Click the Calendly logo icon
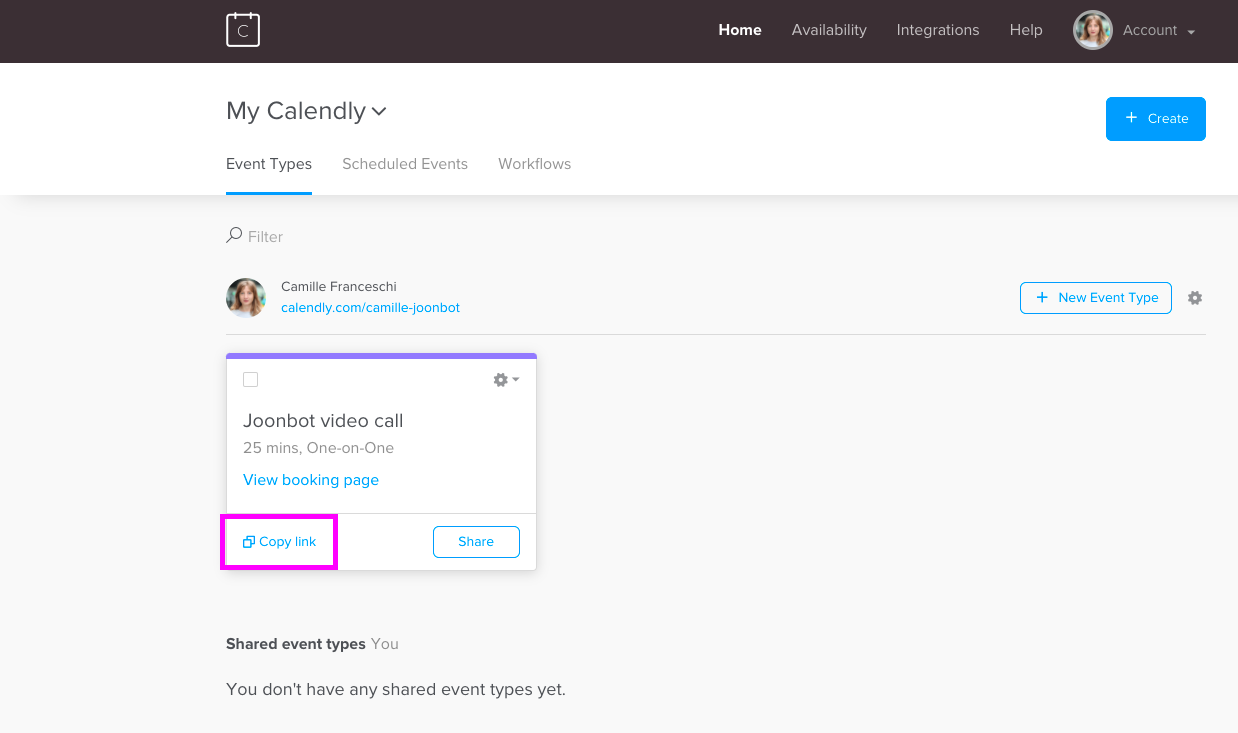 (243, 30)
